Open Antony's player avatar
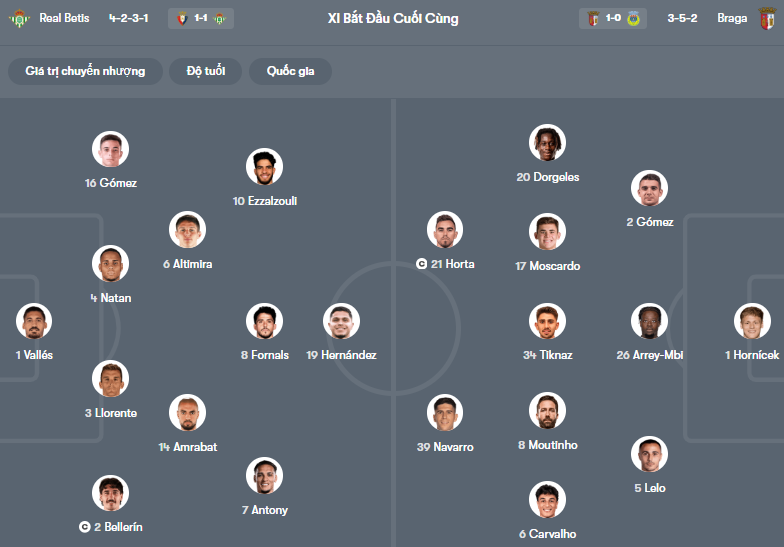The height and width of the screenshot is (547, 784). 264,476
